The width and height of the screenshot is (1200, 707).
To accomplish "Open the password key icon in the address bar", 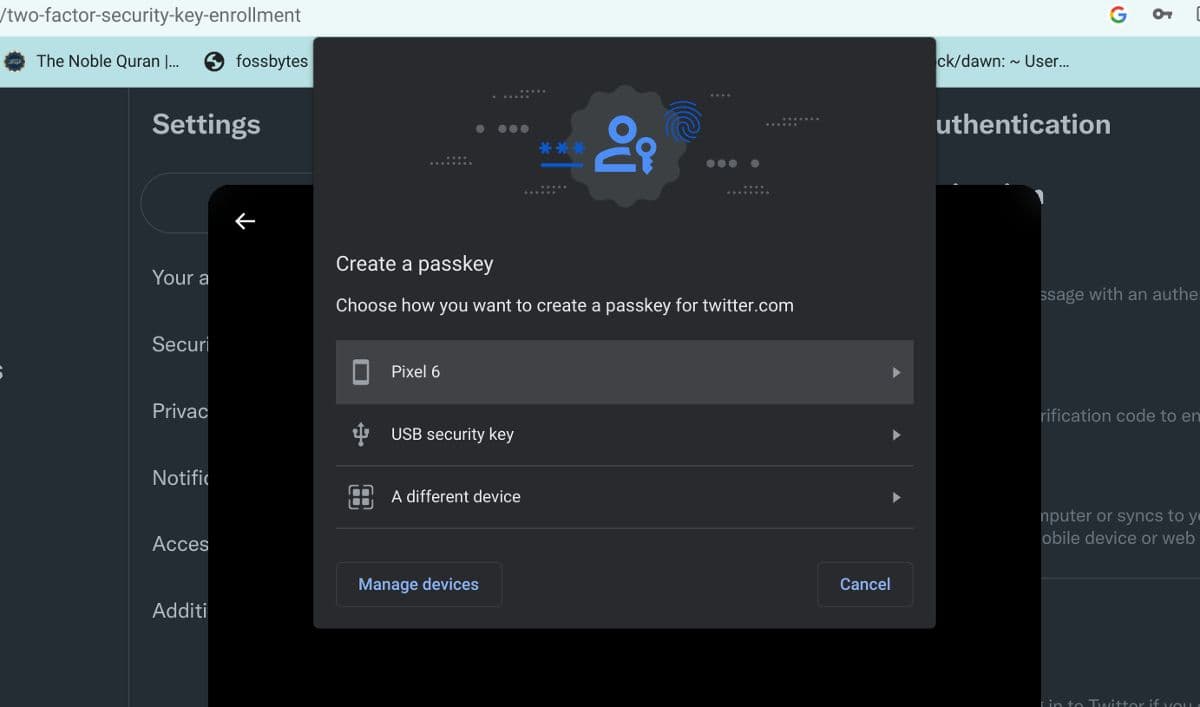I will [x=1162, y=15].
